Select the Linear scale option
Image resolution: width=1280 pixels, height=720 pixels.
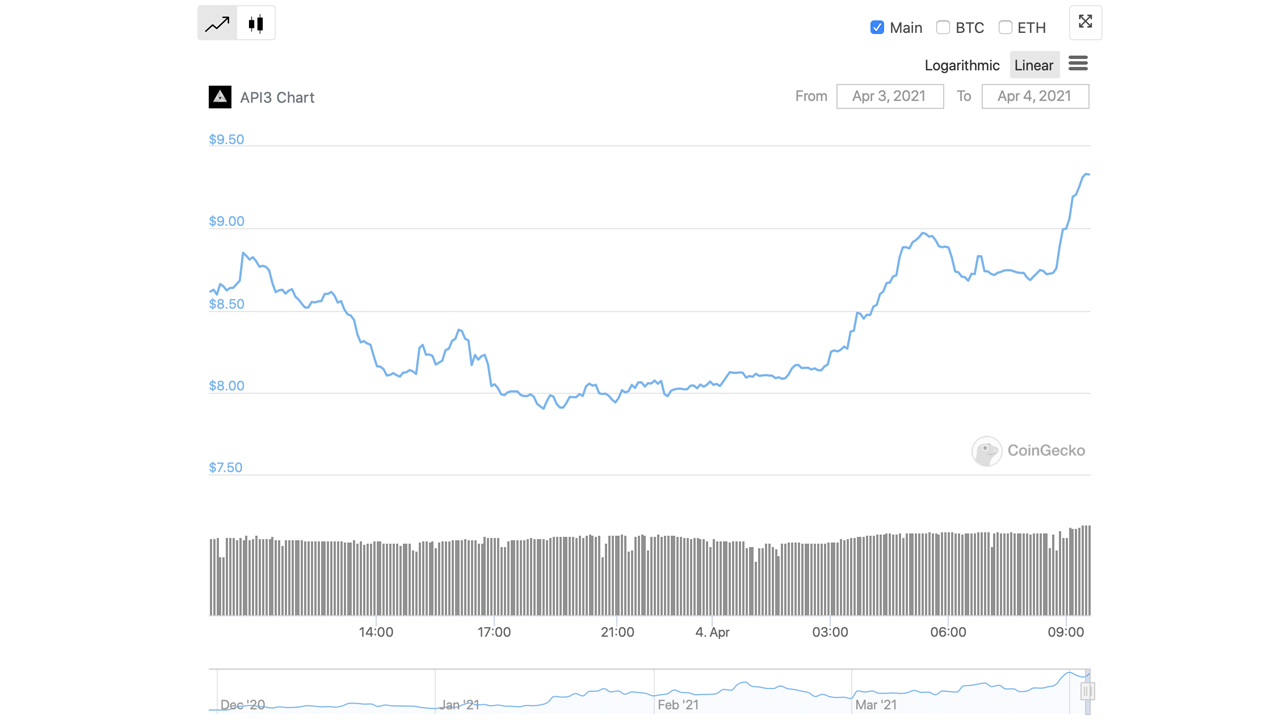coord(1033,65)
